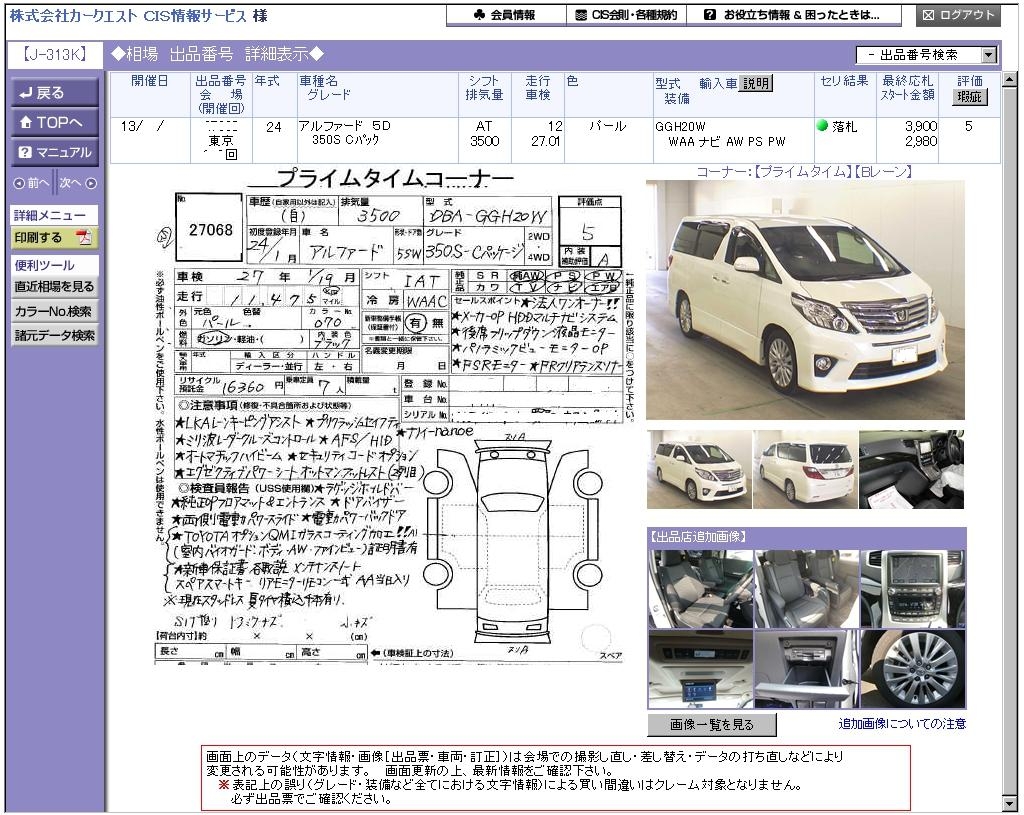Open the second-row seat additional image
Screen dimensions: 1024x815
point(807,589)
